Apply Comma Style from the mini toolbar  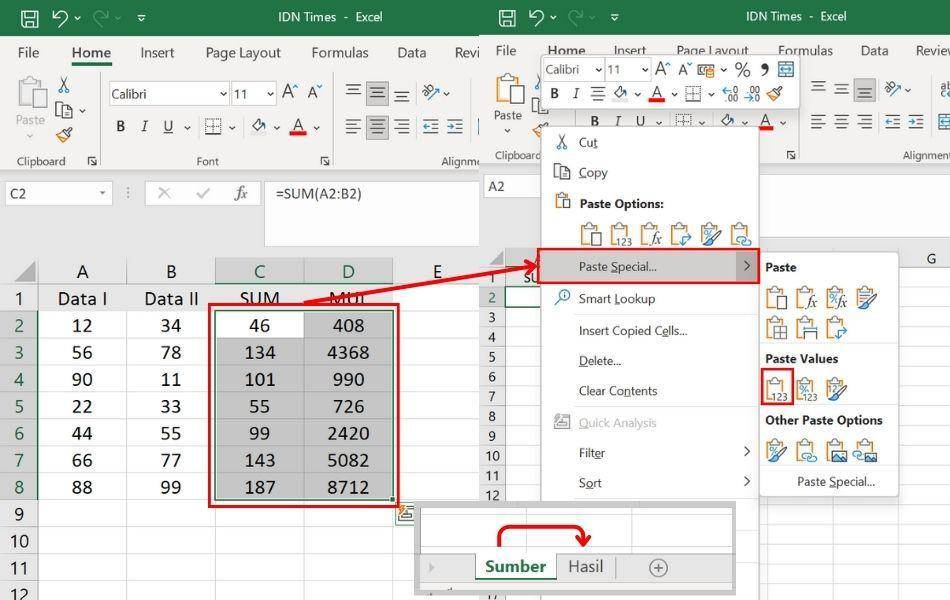tap(765, 70)
